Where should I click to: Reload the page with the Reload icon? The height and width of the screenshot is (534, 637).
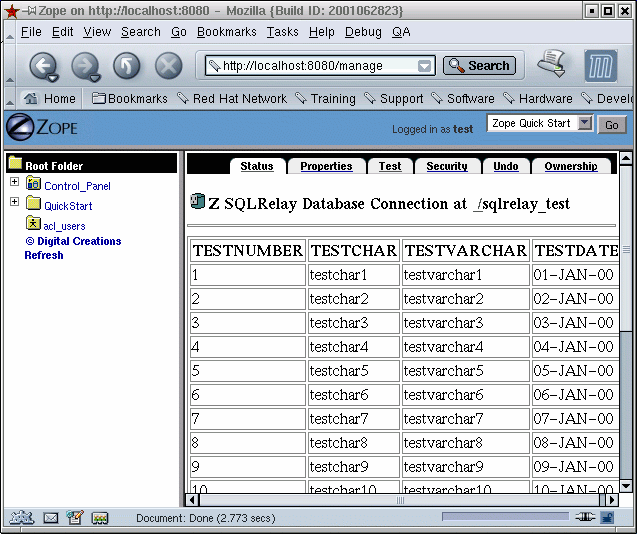127,66
